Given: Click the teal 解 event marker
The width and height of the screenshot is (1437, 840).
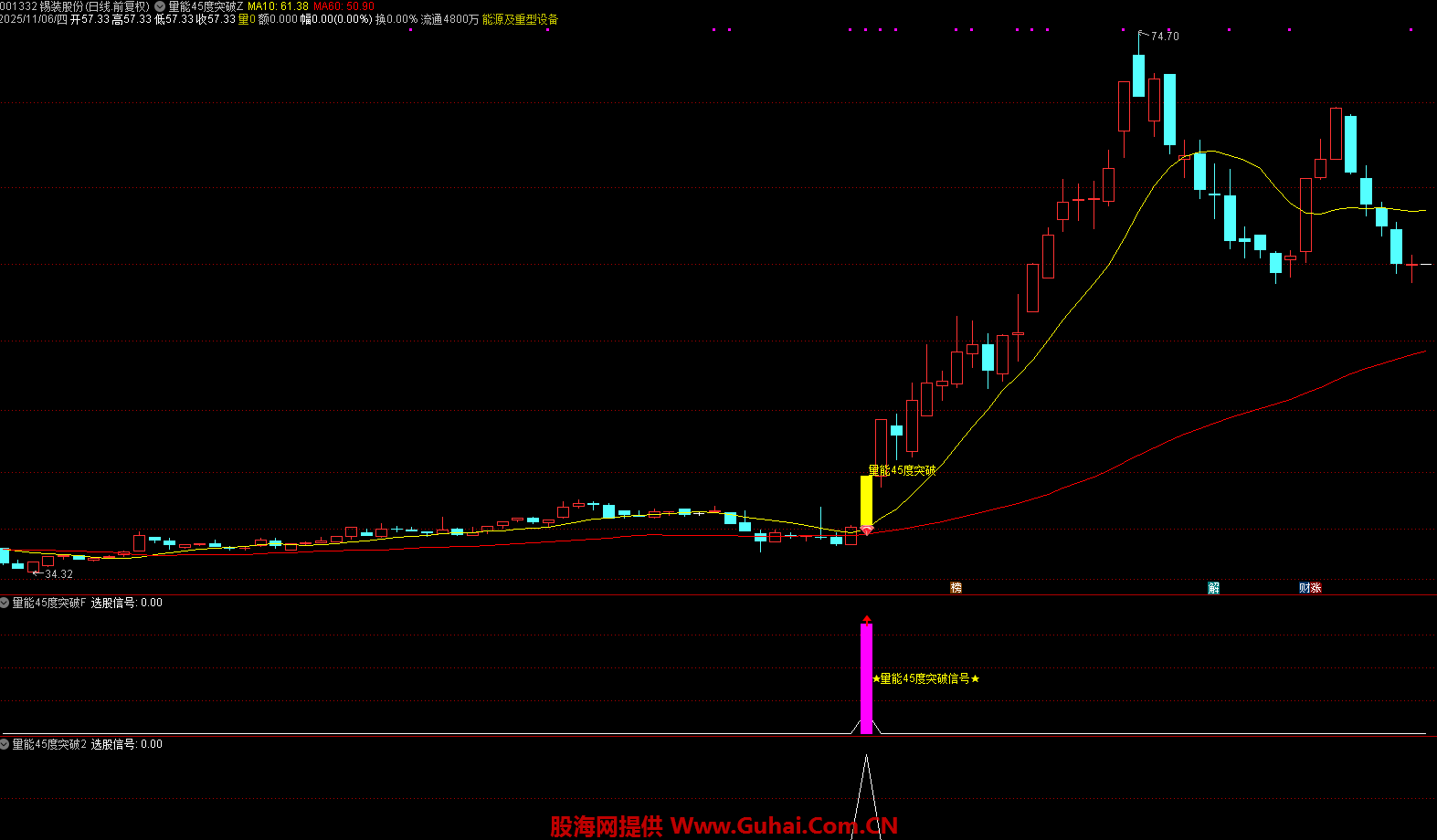Looking at the screenshot, I should click(1213, 587).
